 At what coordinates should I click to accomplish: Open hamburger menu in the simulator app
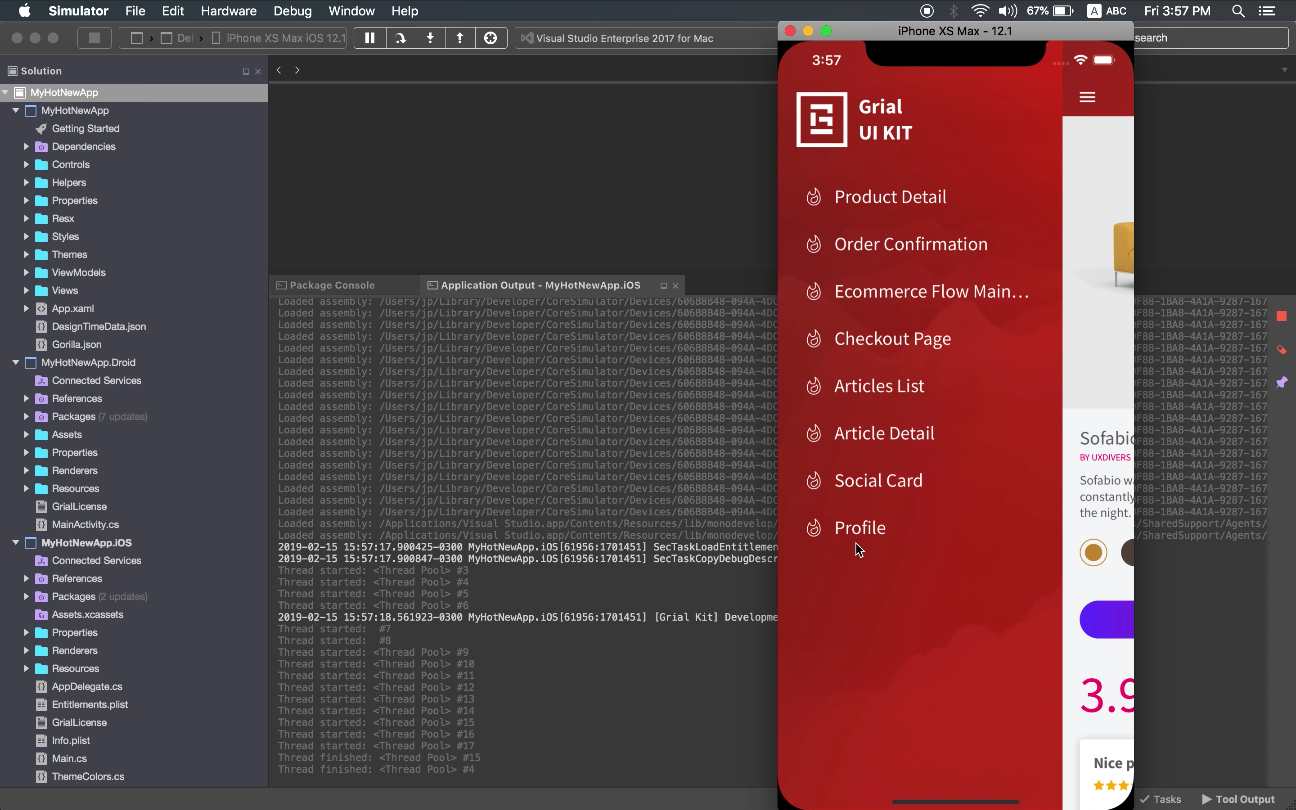(x=1088, y=97)
